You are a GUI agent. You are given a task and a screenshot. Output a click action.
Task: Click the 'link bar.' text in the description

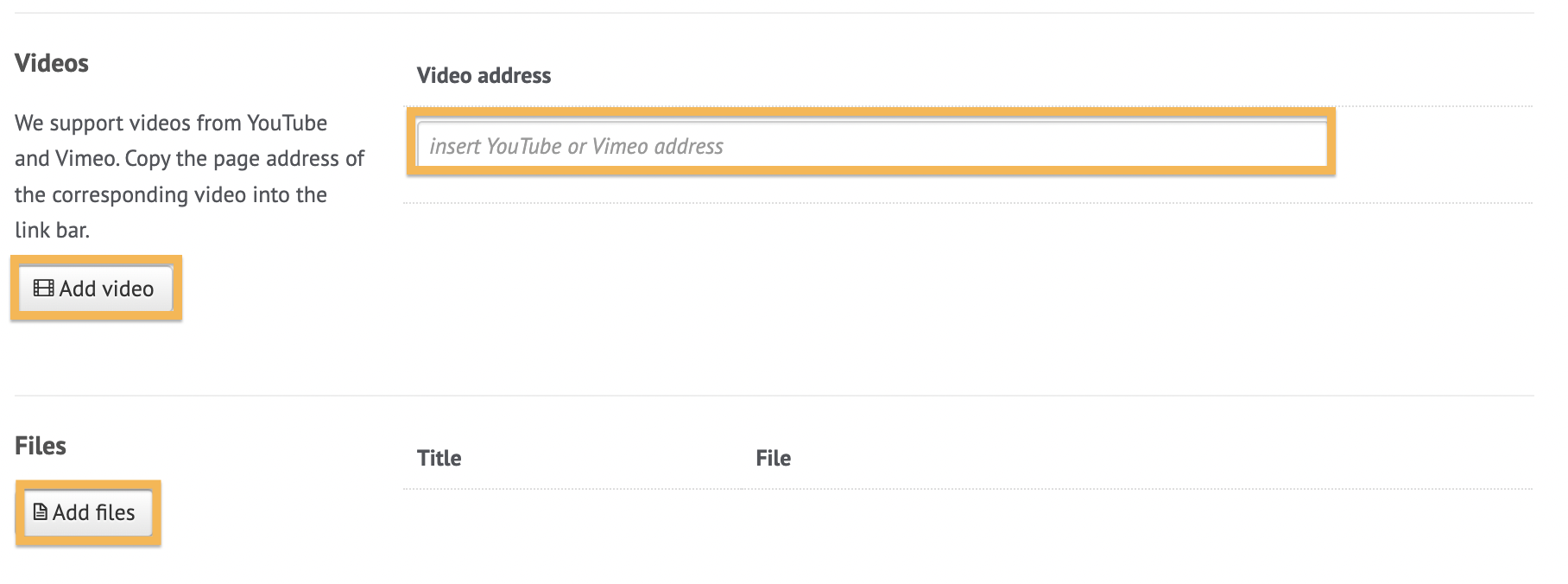pos(52,230)
